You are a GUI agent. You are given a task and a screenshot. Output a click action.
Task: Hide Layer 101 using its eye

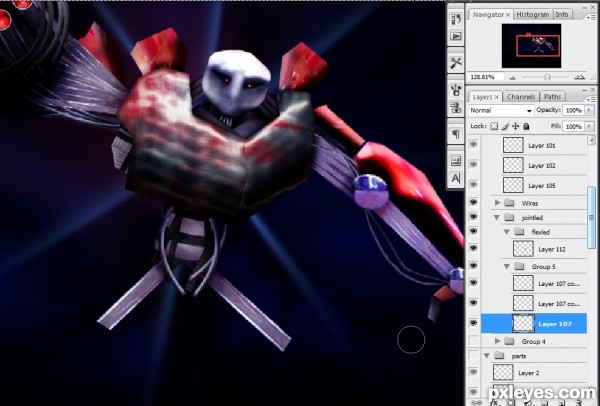tap(473, 144)
